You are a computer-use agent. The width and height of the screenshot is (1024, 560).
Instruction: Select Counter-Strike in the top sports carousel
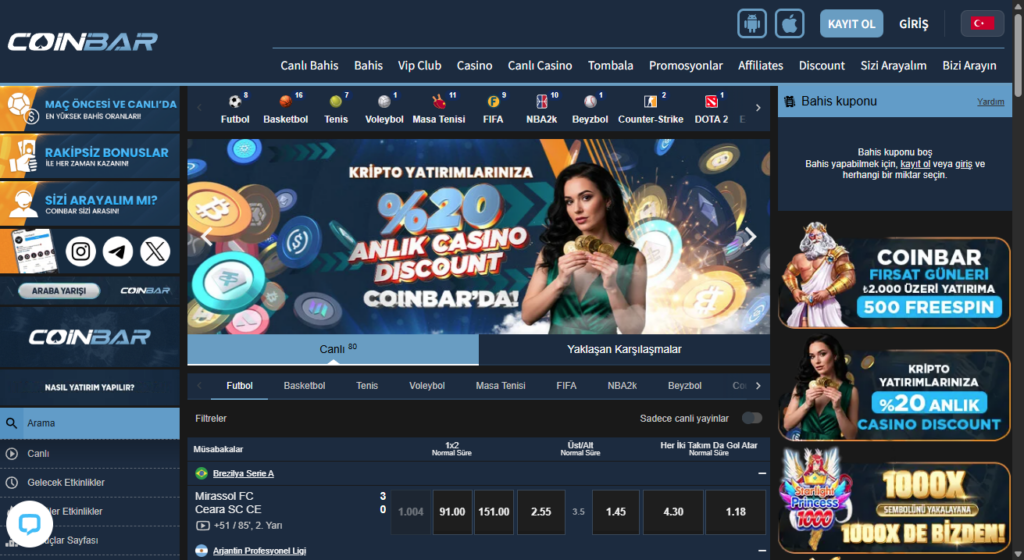[x=650, y=110]
